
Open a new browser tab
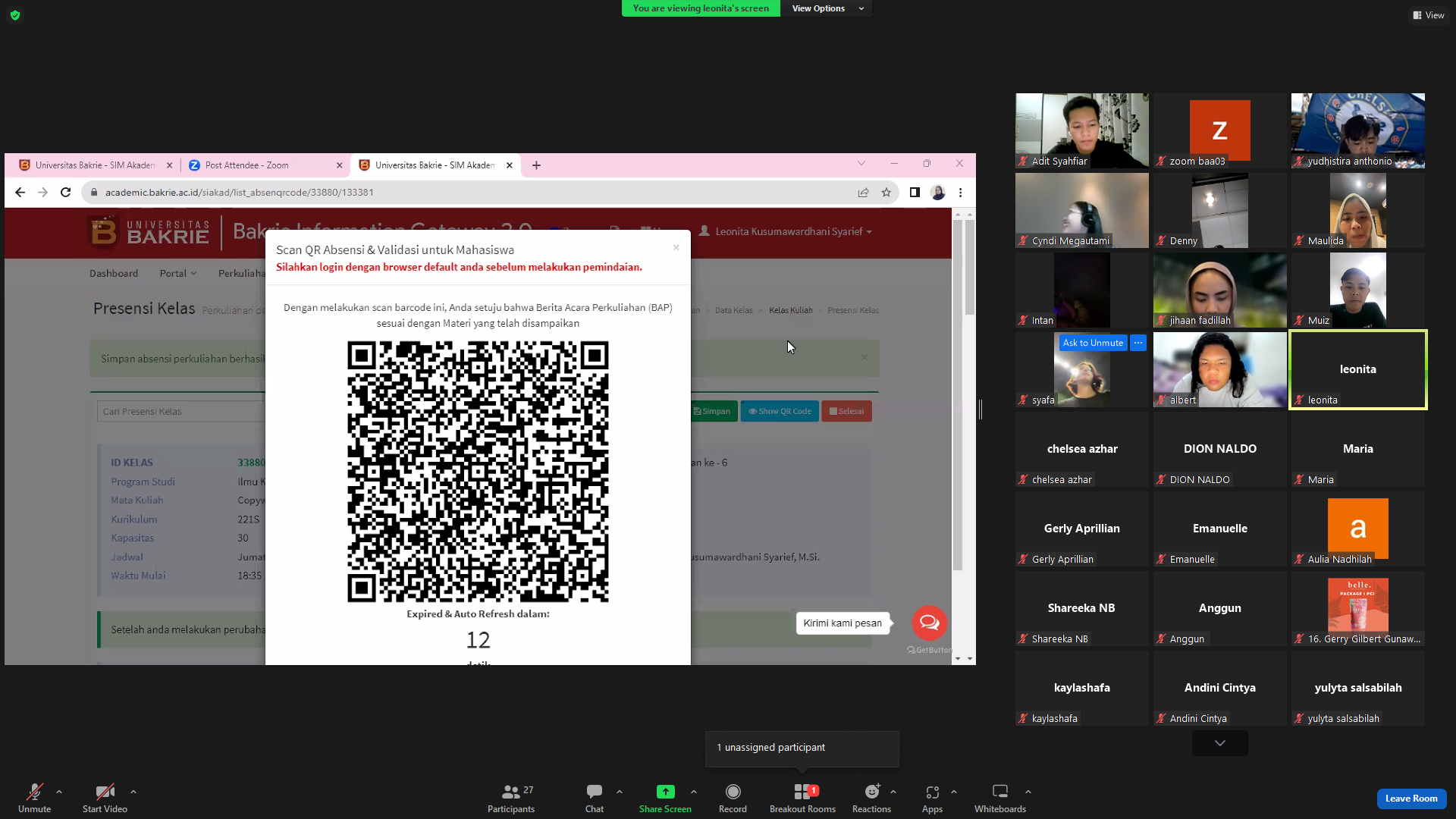537,165
